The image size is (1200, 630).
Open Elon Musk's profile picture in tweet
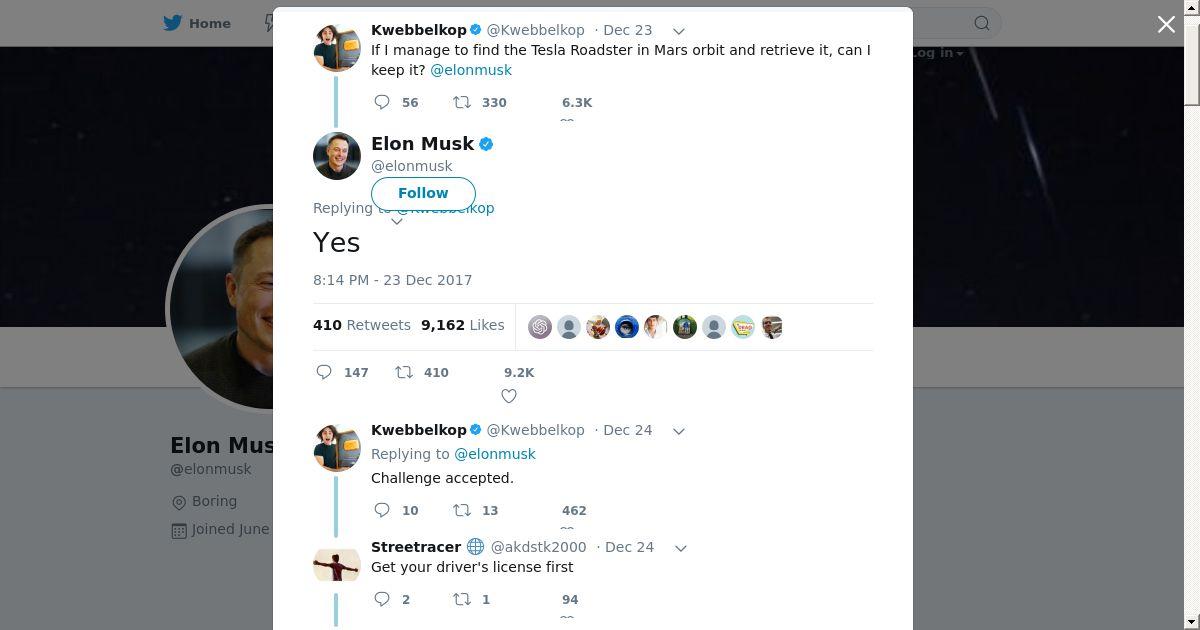click(337, 156)
